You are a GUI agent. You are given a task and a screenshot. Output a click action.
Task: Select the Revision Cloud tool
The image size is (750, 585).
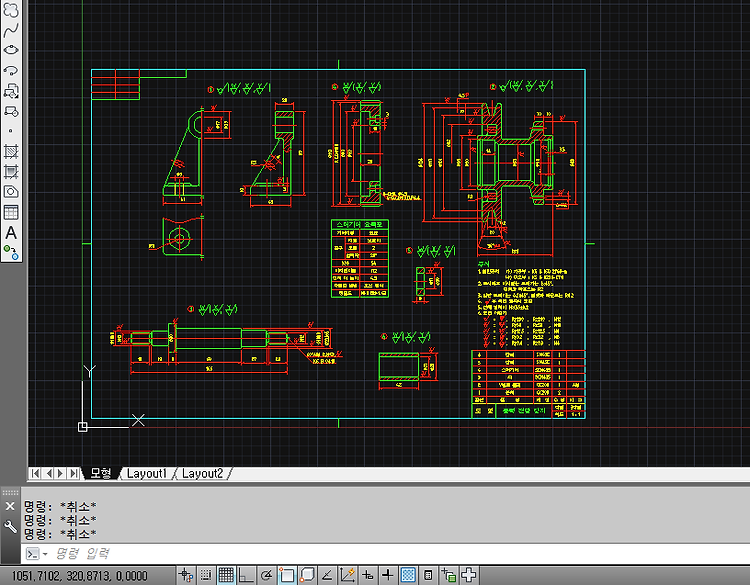pos(11,9)
